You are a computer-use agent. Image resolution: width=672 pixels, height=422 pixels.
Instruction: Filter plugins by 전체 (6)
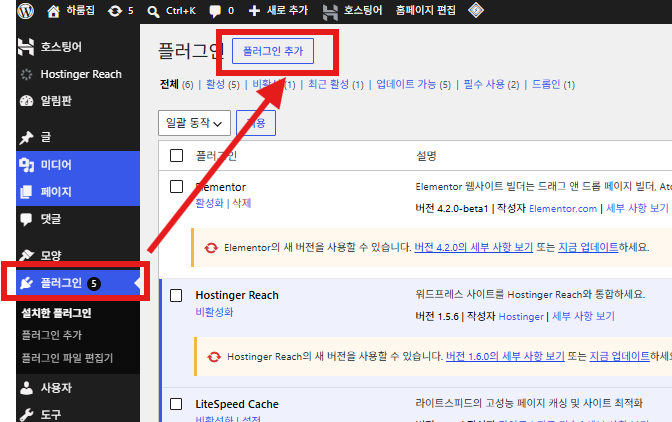coord(177,84)
